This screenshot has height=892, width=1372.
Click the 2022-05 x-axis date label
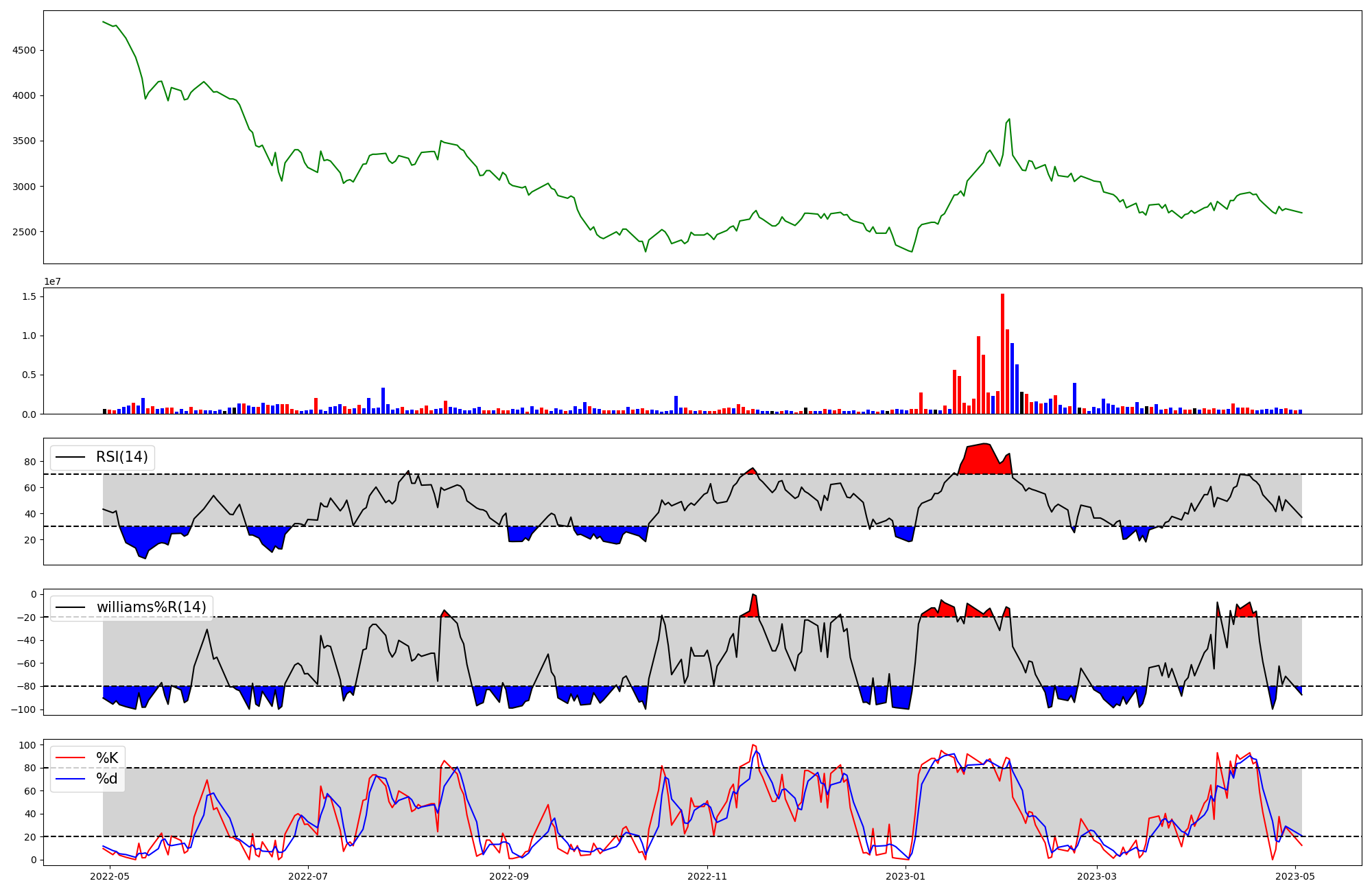(x=110, y=876)
